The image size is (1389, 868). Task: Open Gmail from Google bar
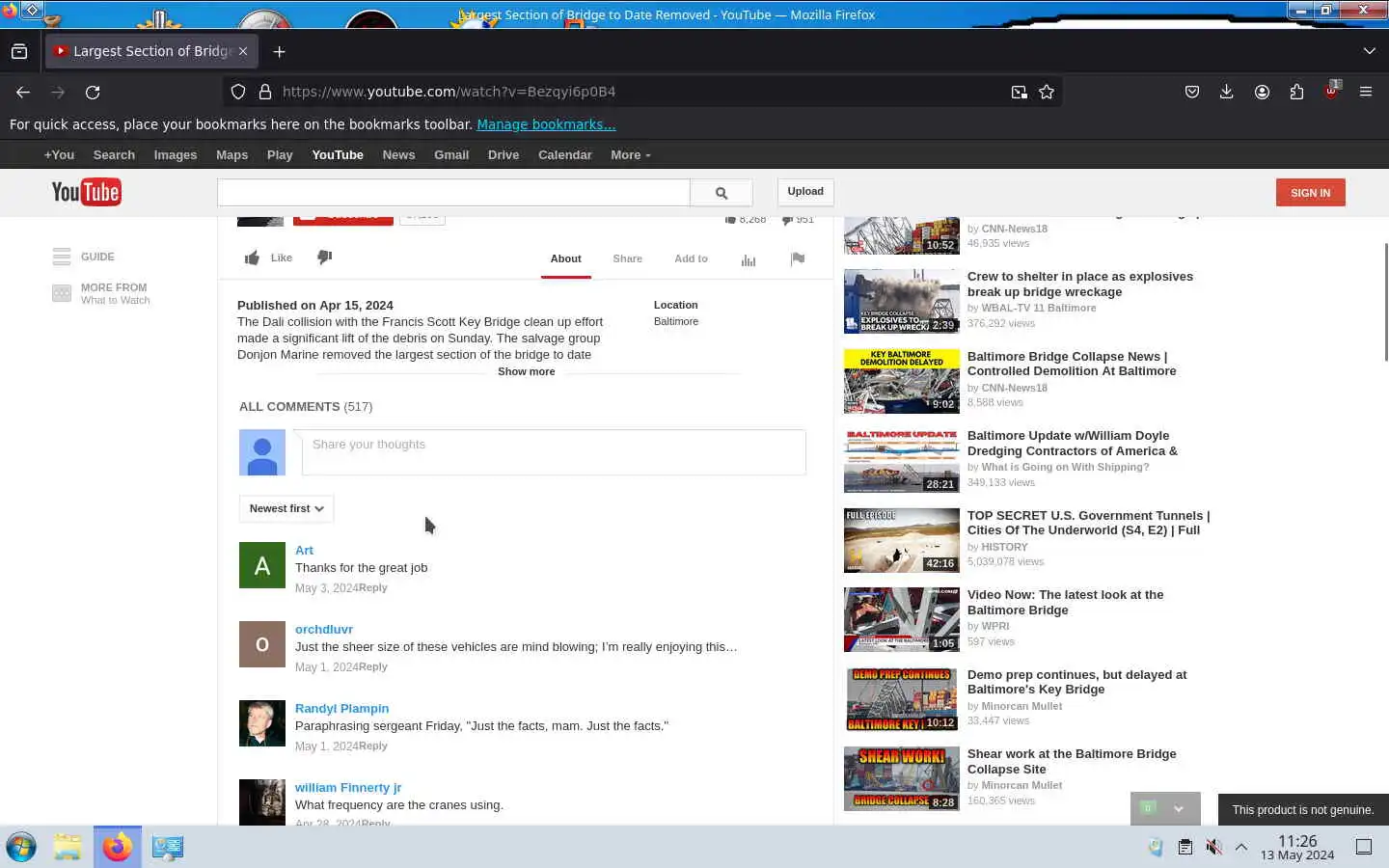click(451, 155)
